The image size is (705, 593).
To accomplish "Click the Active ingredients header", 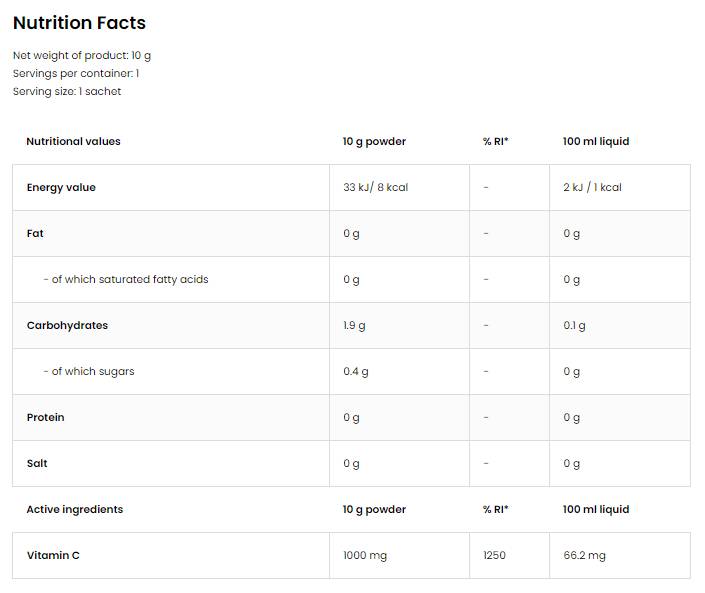I will coord(75,510).
